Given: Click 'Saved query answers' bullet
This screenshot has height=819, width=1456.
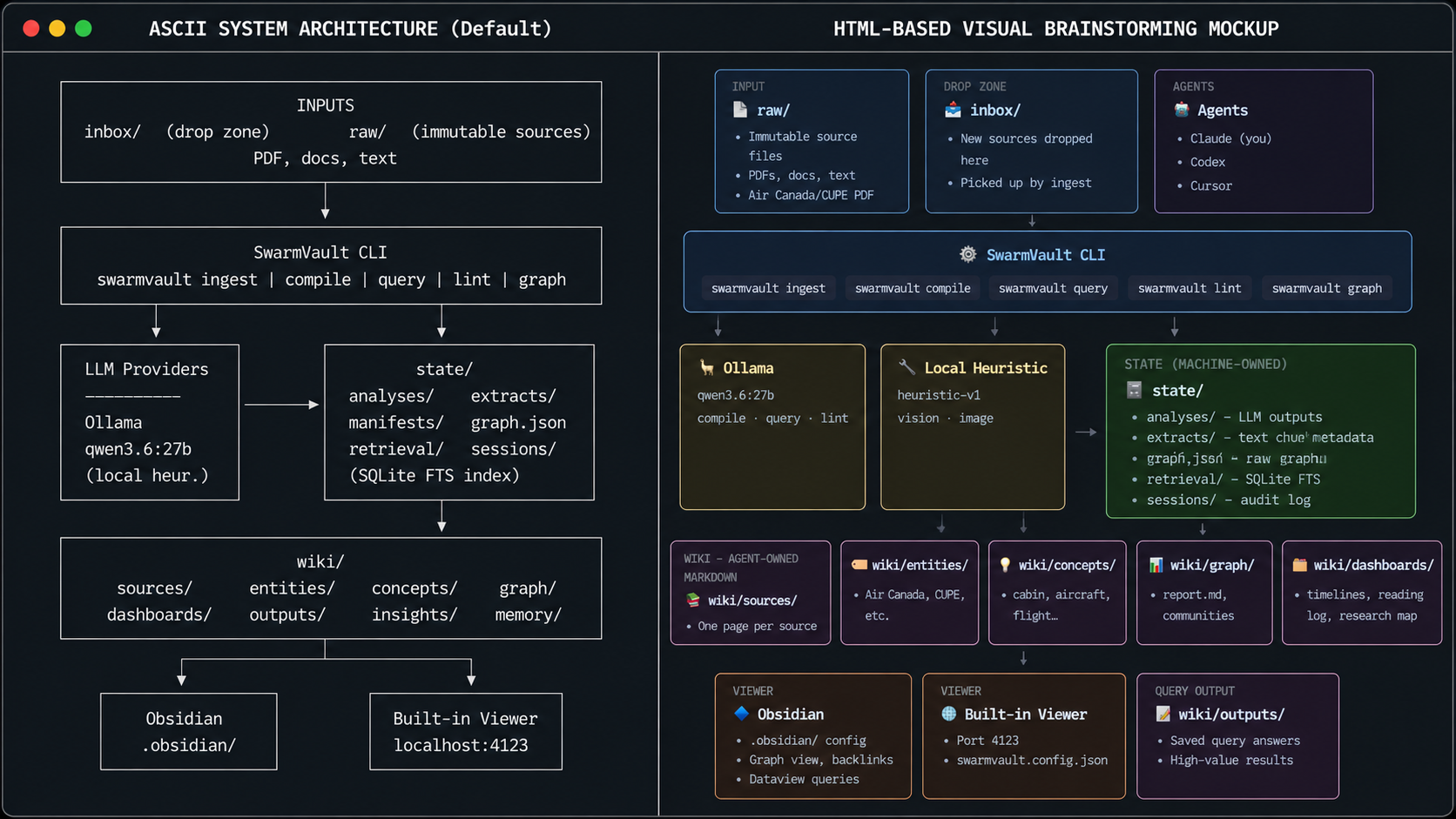Looking at the screenshot, I should coord(1235,740).
